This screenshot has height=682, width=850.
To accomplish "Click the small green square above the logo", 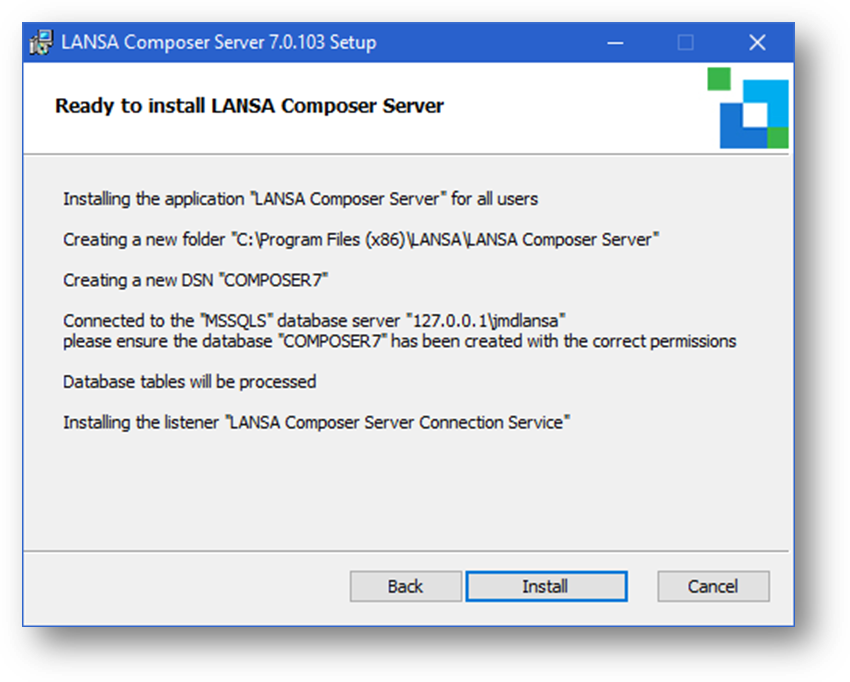I will [x=719, y=79].
